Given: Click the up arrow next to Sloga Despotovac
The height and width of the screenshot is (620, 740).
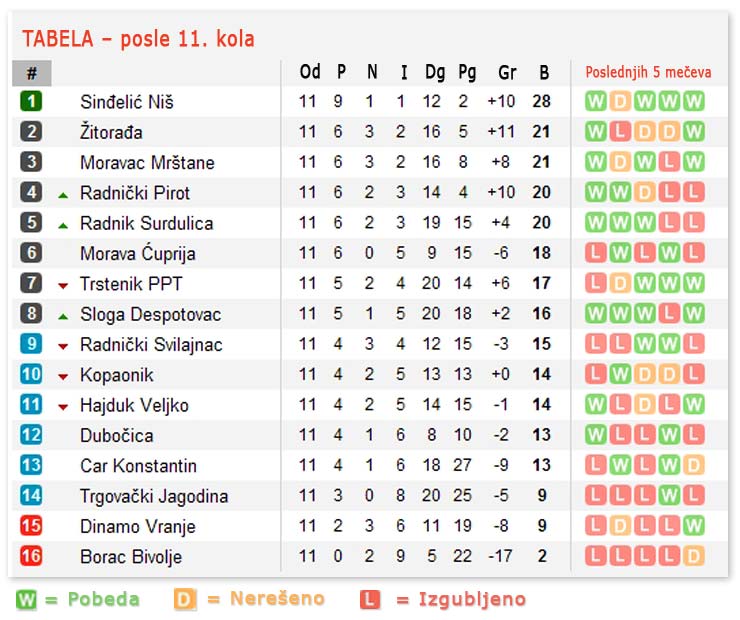Looking at the screenshot, I should (x=63, y=315).
